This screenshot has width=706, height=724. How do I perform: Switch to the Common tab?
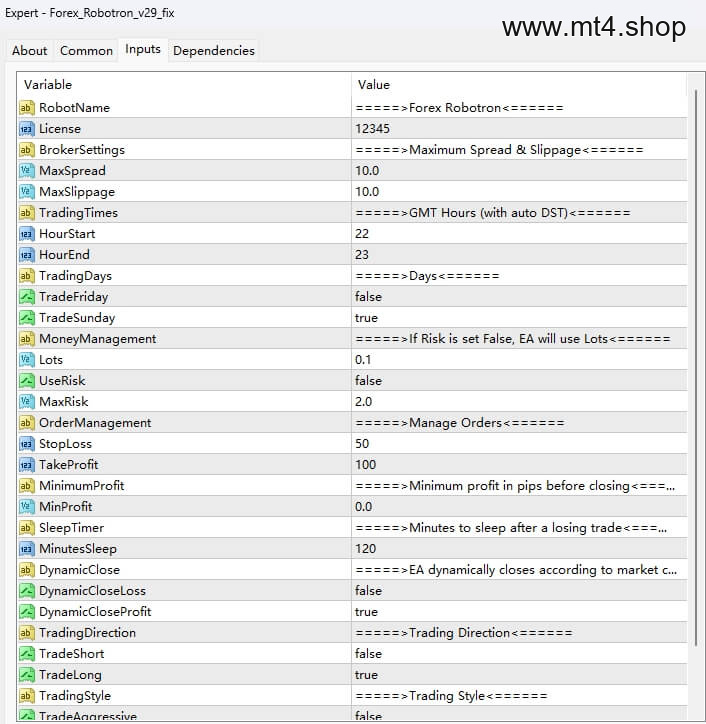click(86, 50)
